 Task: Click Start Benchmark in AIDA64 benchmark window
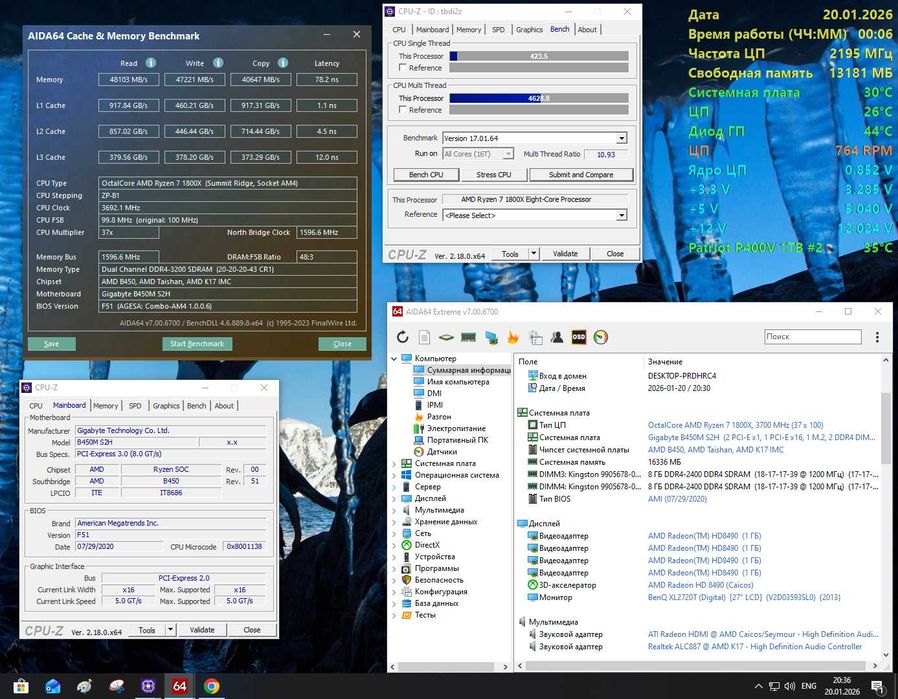197,343
